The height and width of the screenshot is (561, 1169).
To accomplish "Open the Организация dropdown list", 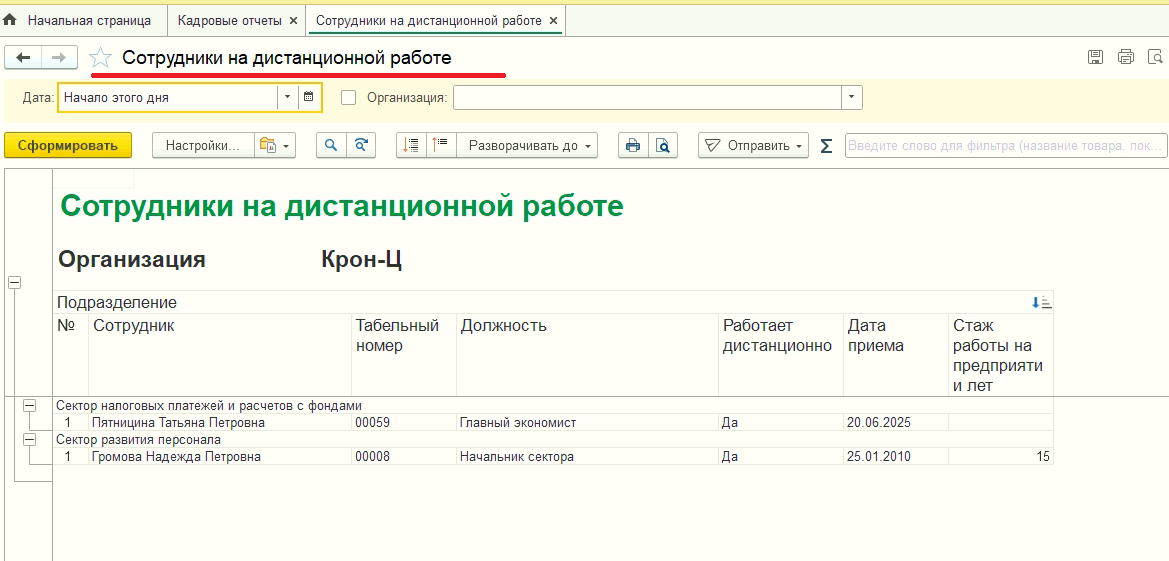I will (x=852, y=97).
